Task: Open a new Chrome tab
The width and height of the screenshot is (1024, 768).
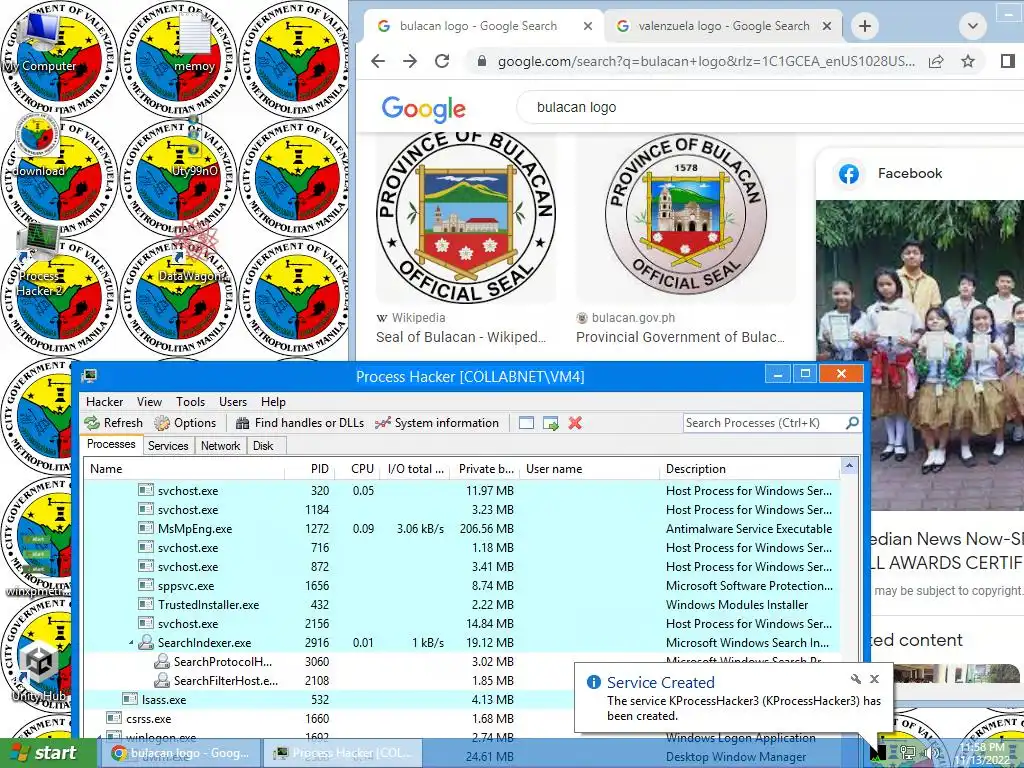Action: pyautogui.click(x=865, y=26)
